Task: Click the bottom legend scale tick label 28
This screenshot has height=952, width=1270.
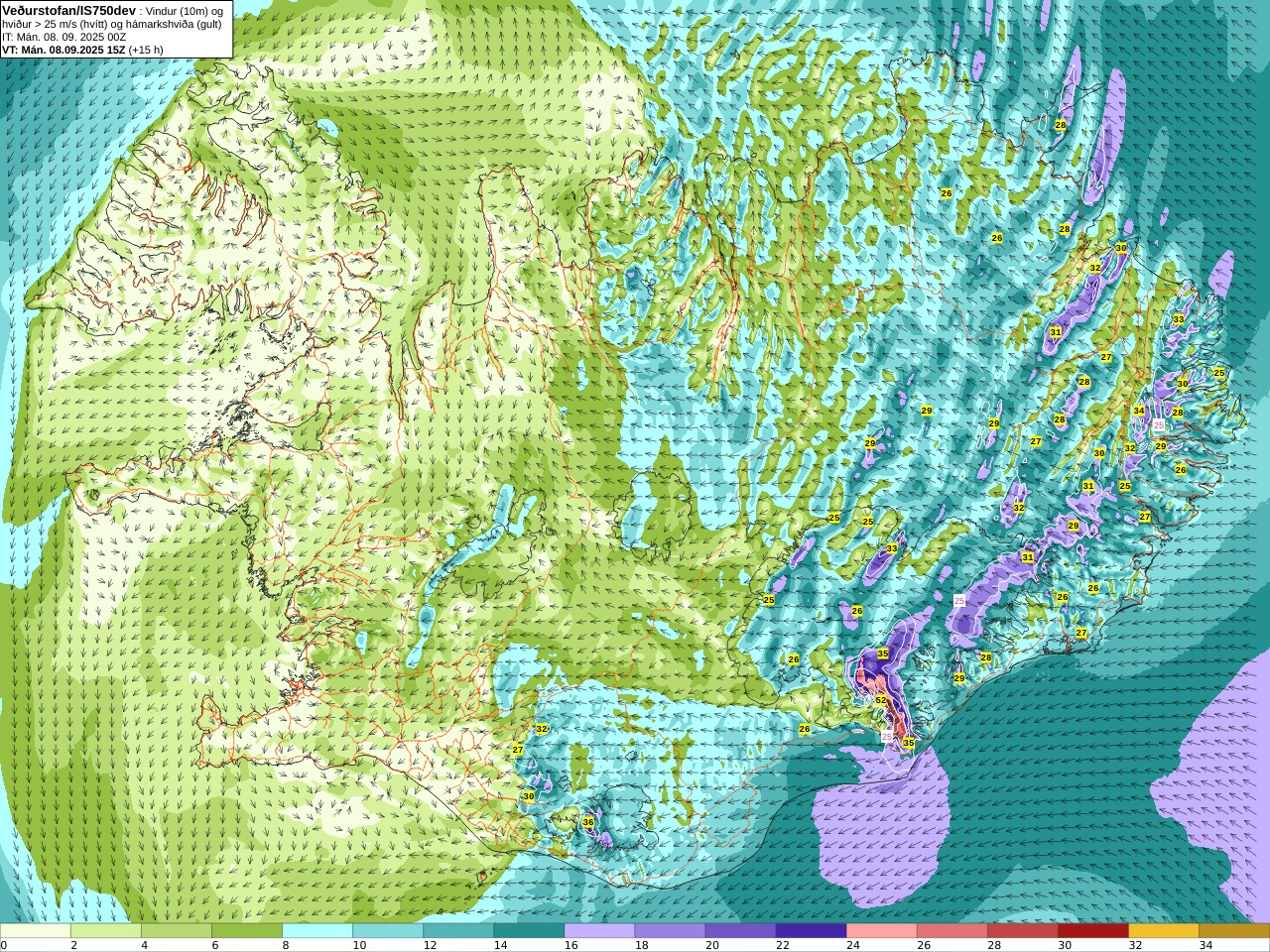Action: click(993, 945)
